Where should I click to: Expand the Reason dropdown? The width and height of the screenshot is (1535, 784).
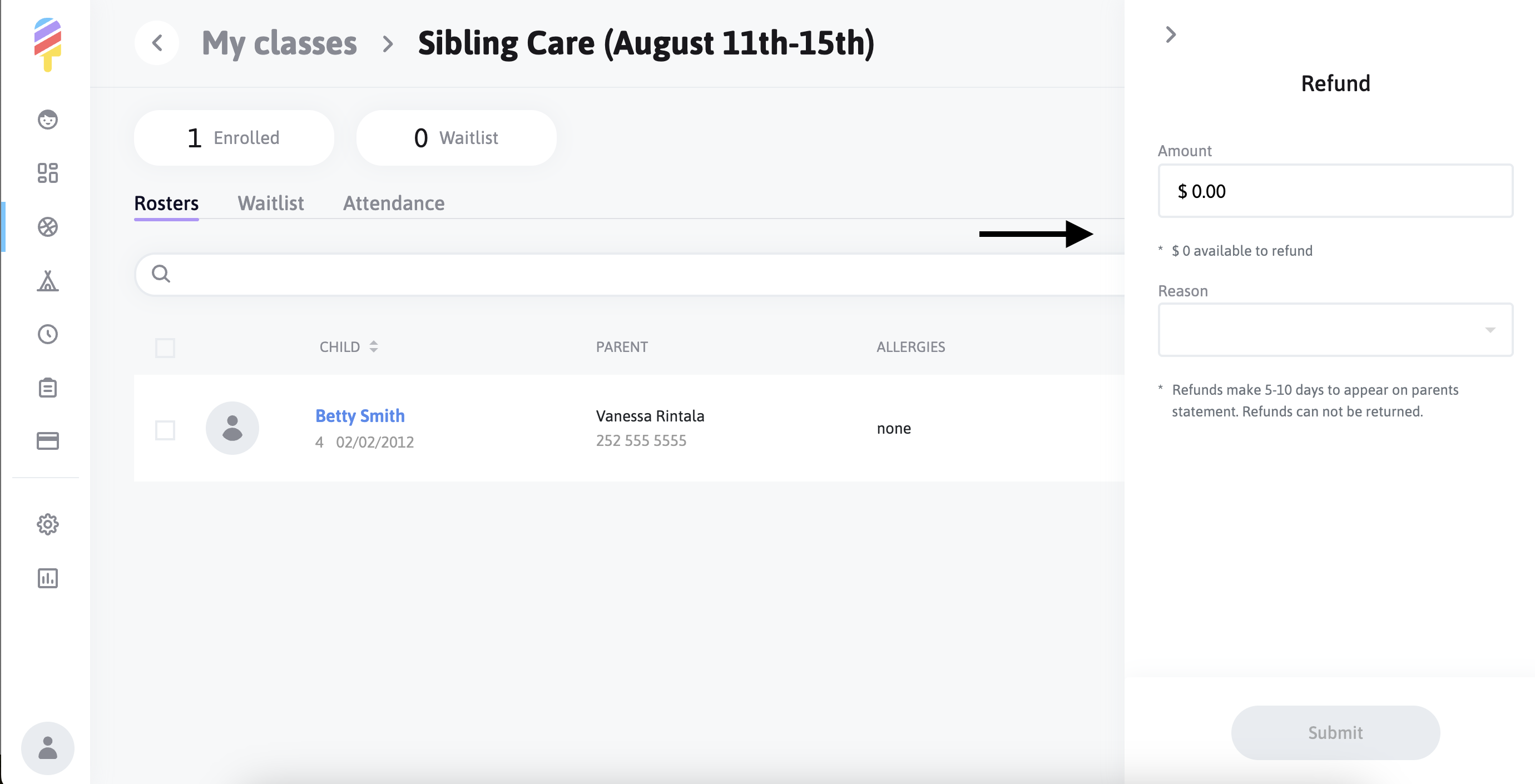coord(1335,330)
